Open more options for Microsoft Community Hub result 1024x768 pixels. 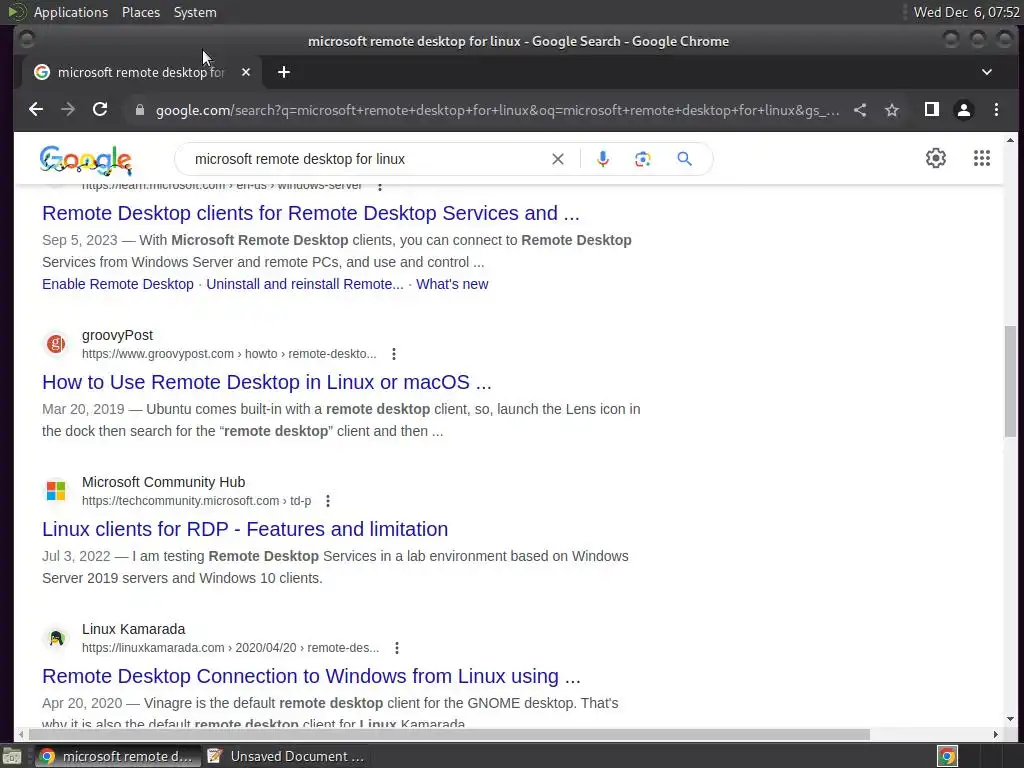328,501
